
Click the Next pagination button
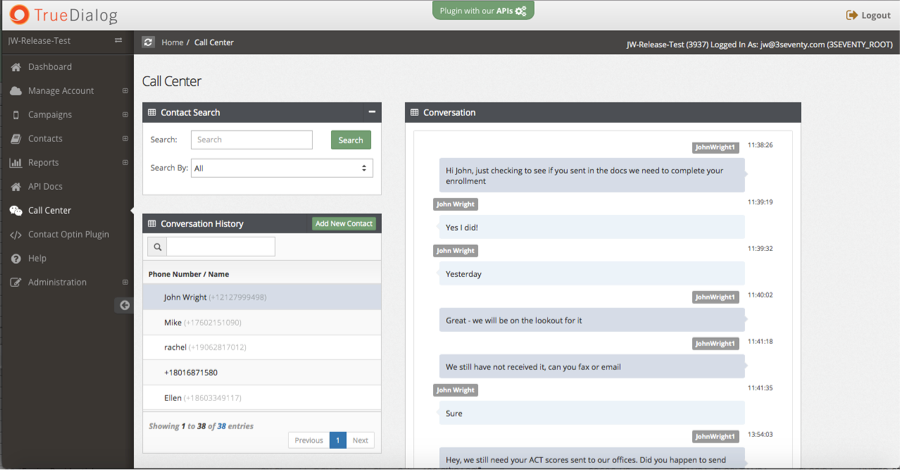coord(360,440)
